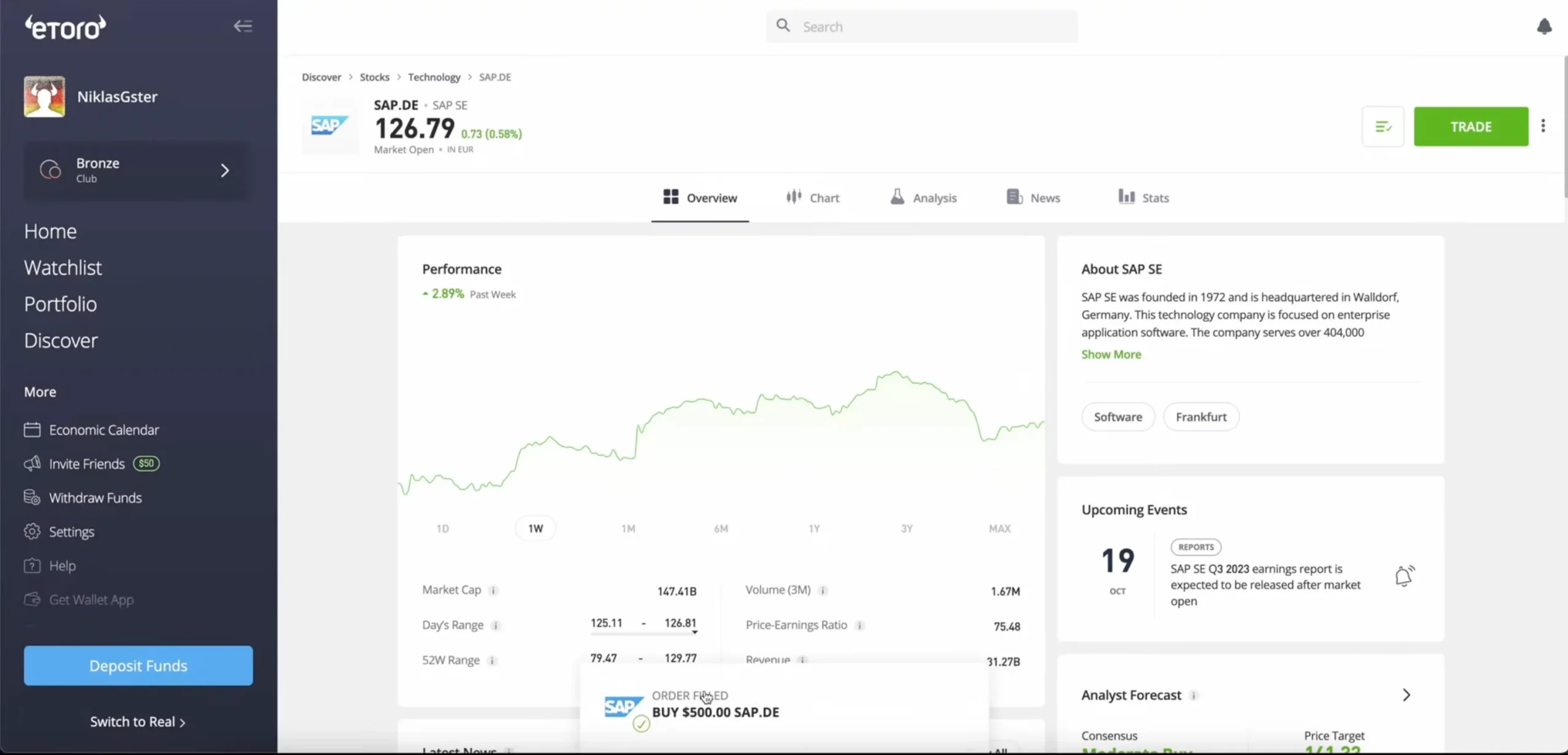
Task: Select the 6M performance range
Action: click(x=721, y=528)
